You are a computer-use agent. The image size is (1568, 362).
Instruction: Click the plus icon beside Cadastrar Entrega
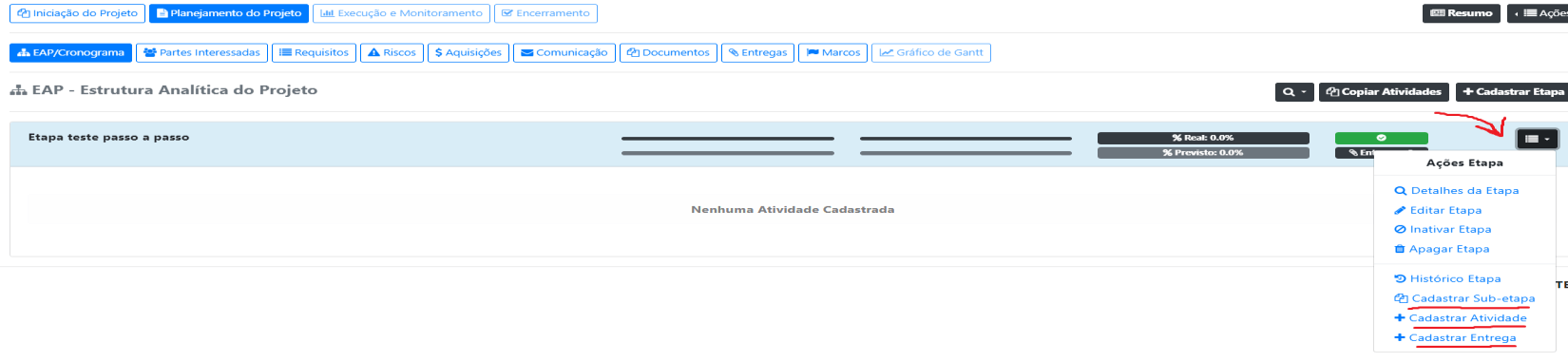pyautogui.click(x=1399, y=338)
